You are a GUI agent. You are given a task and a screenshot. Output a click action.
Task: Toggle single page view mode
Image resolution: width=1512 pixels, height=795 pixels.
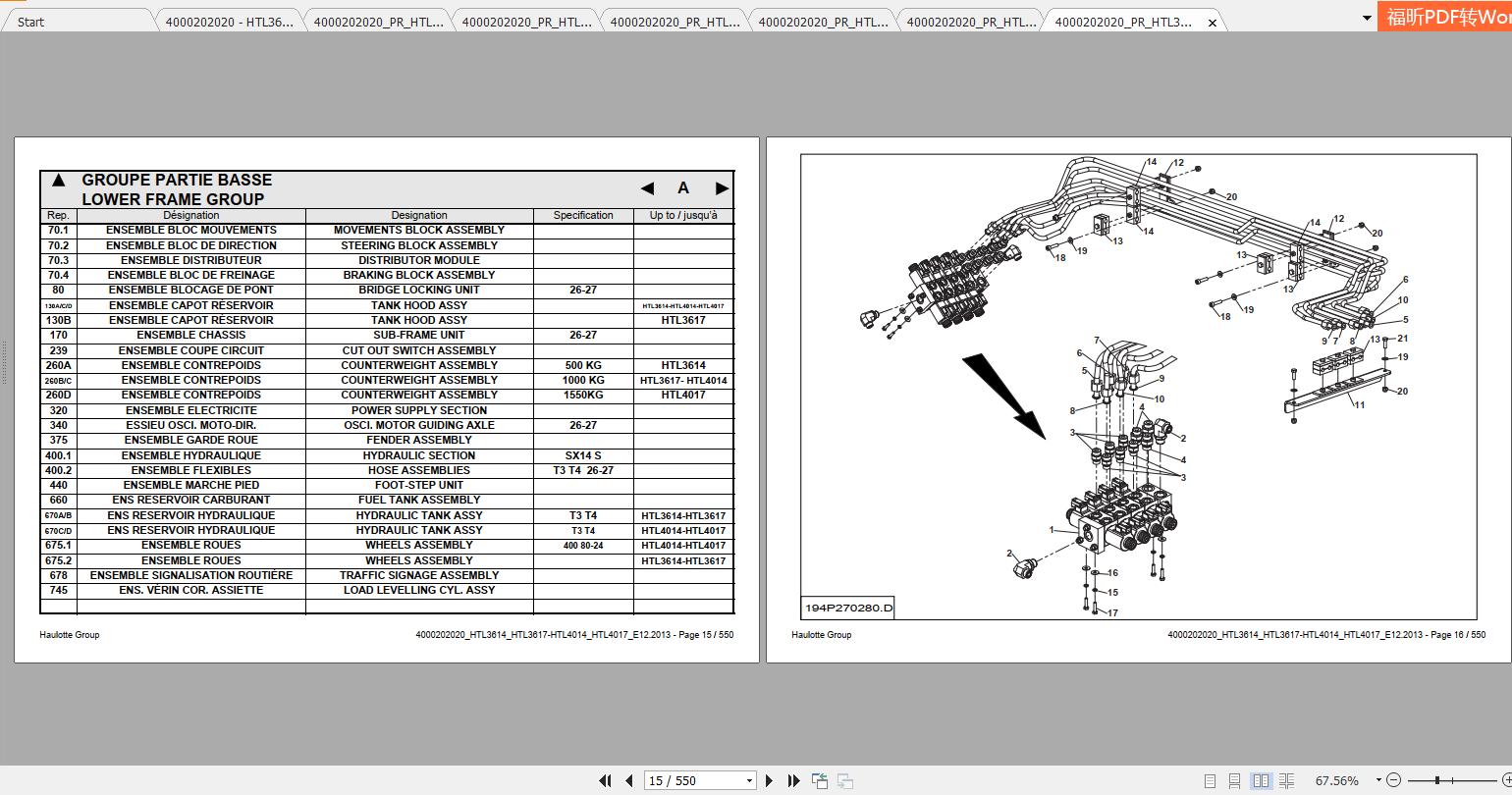tap(1211, 779)
